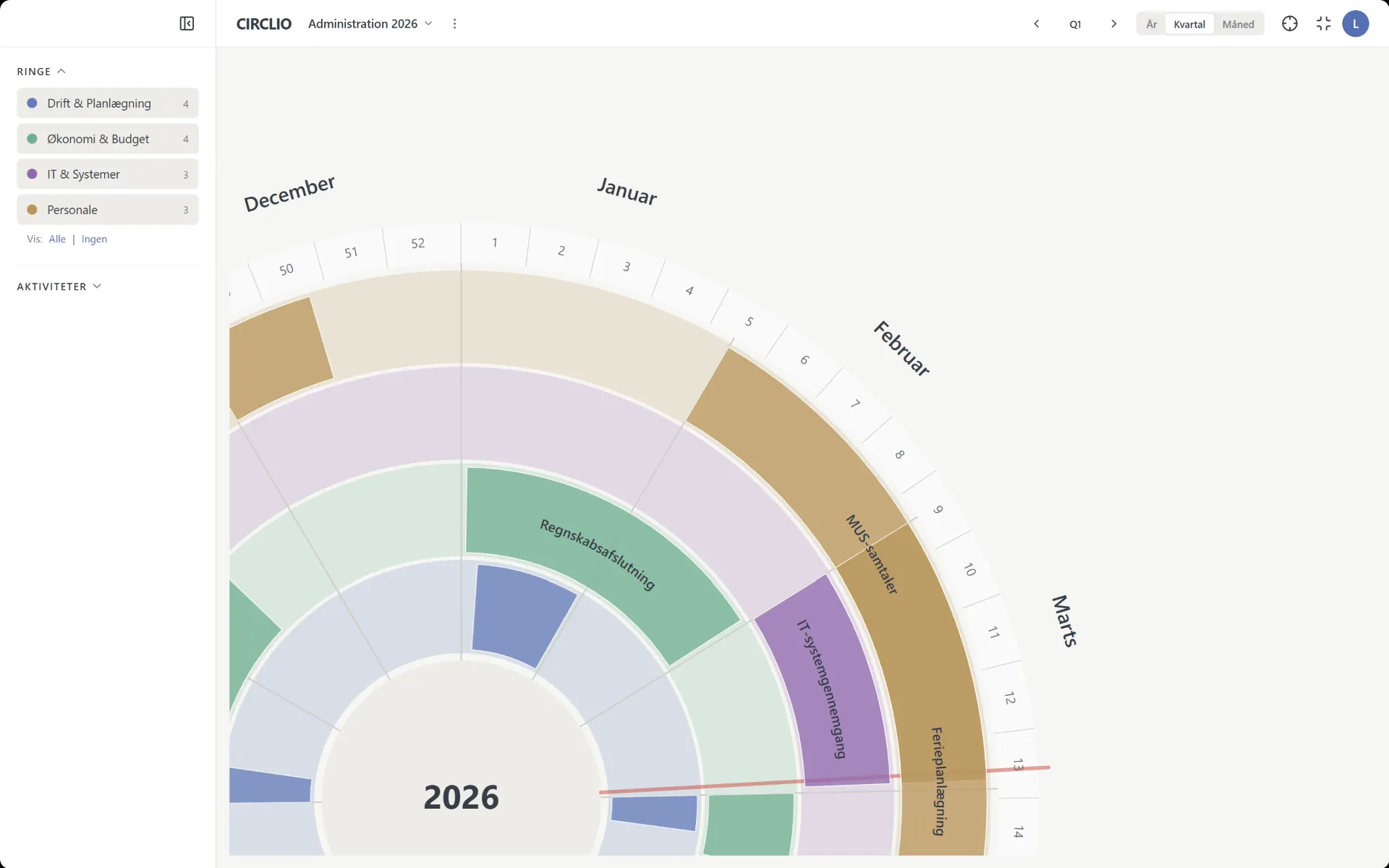Open the Administration 2026 dropdown
The height and width of the screenshot is (868, 1389).
pyautogui.click(x=370, y=24)
